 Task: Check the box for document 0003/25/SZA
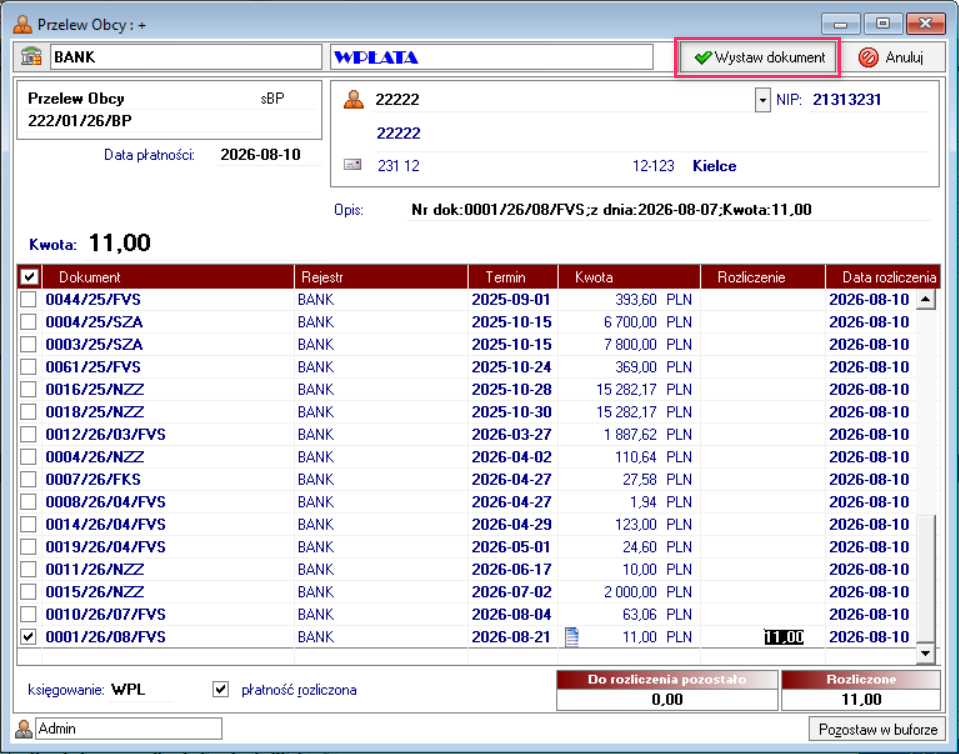[28, 344]
